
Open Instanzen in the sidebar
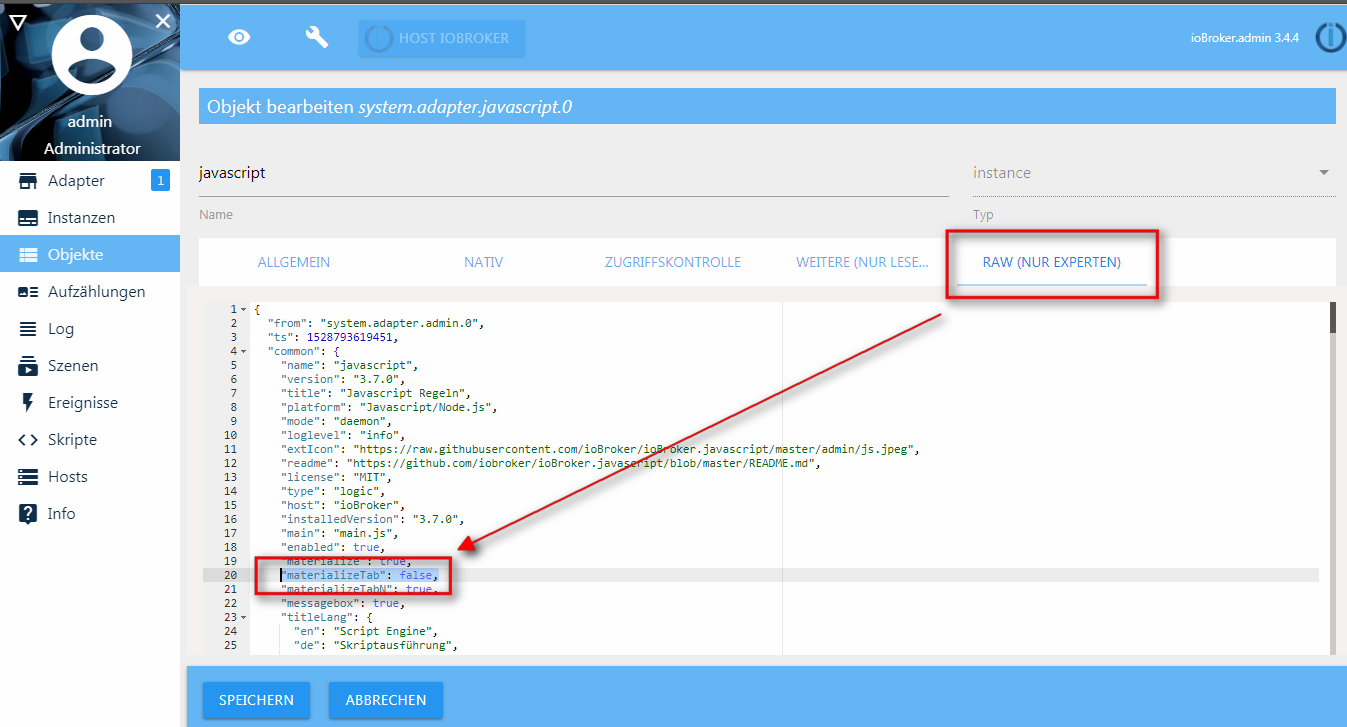[x=90, y=218]
